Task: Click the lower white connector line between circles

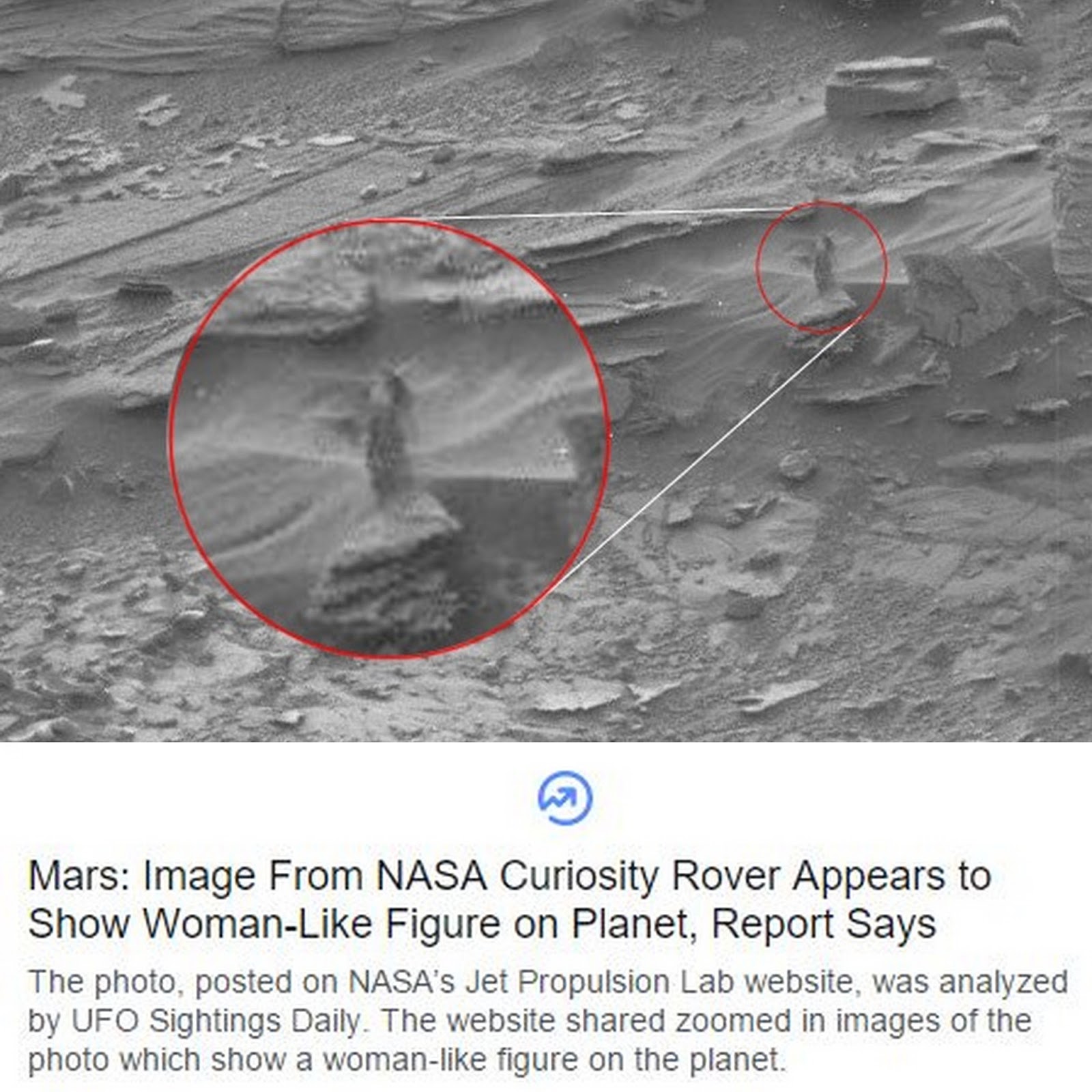Action: pyautogui.click(x=703, y=456)
